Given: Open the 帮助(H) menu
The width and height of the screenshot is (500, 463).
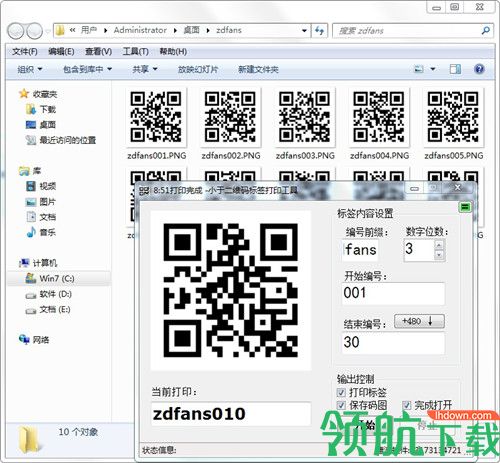Looking at the screenshot, I should coord(173,52).
